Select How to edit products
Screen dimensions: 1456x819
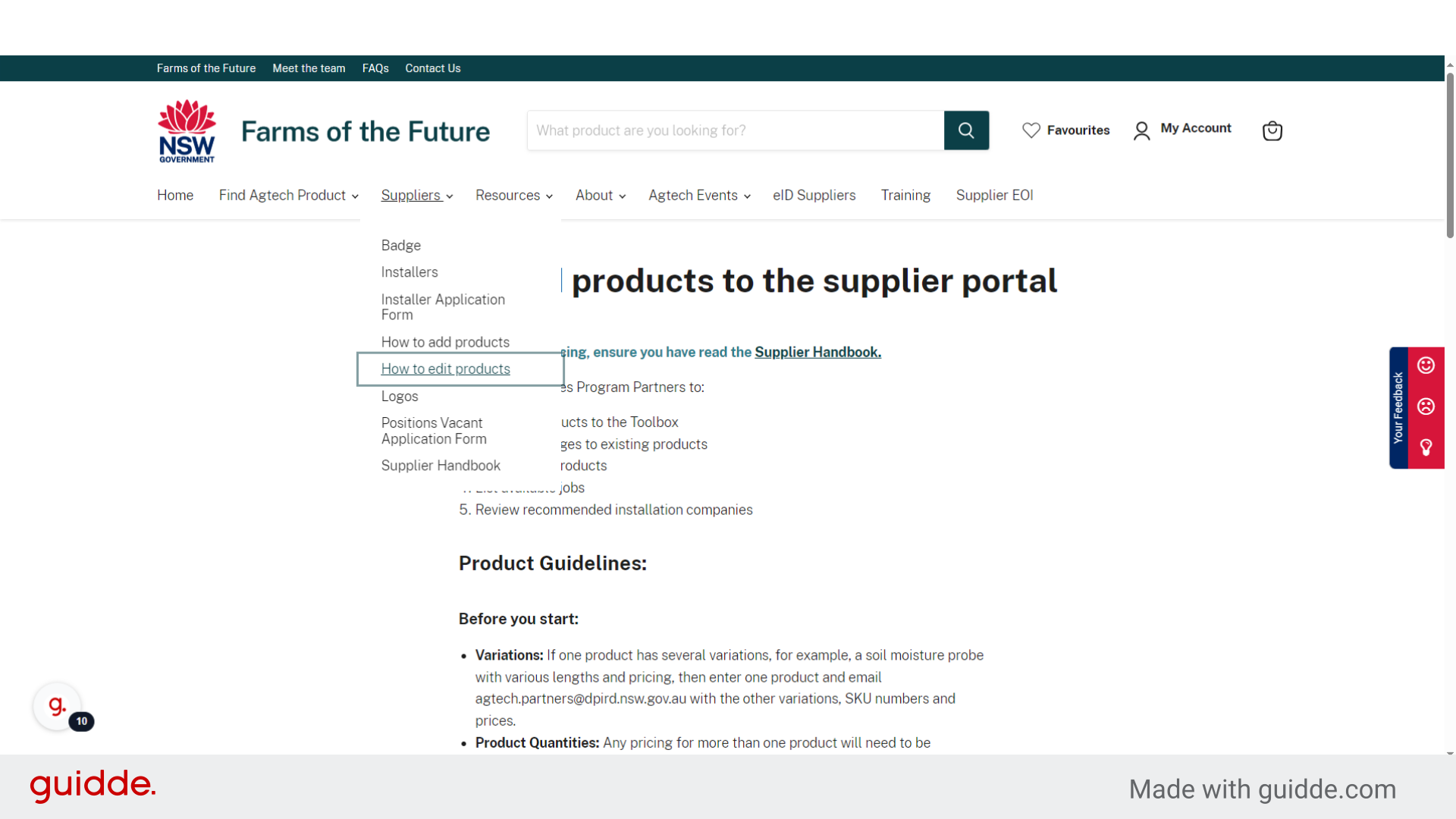tap(445, 369)
